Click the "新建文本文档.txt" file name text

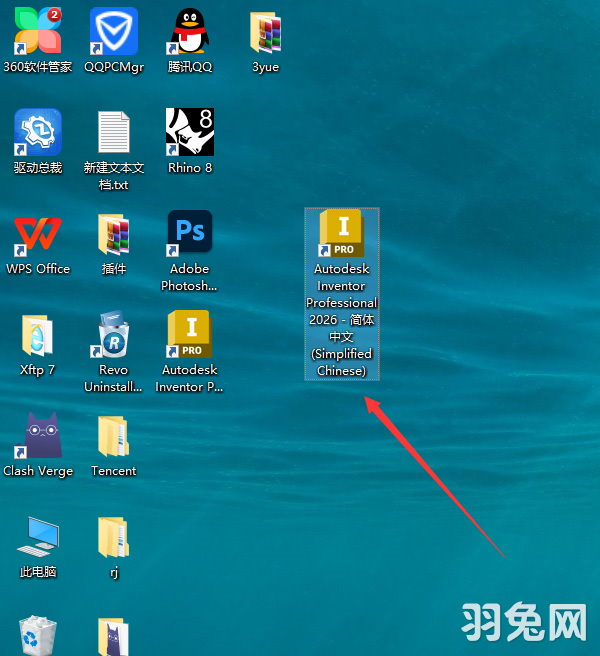114,176
